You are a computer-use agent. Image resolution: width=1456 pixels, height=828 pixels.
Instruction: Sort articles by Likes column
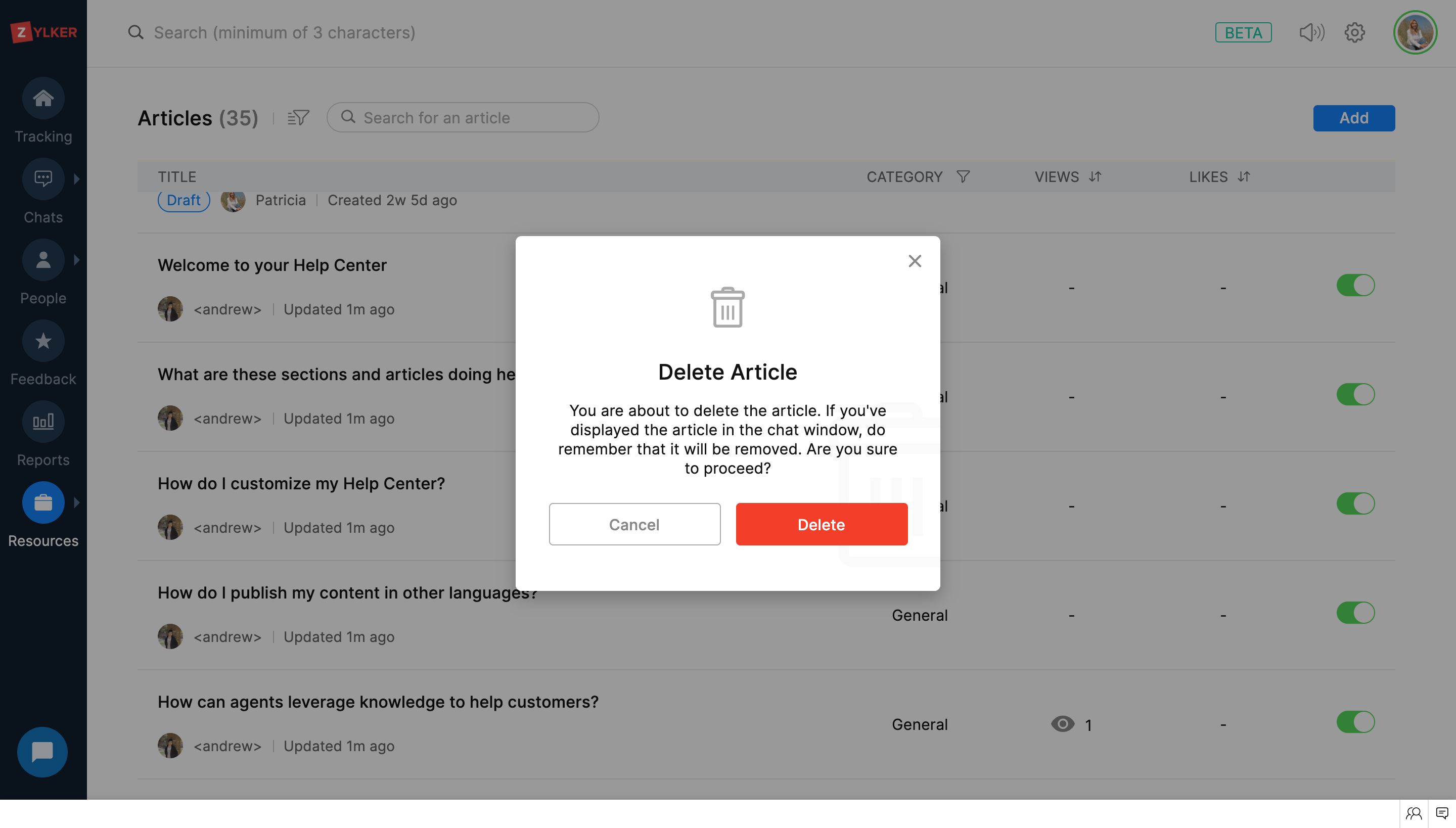1244,177
